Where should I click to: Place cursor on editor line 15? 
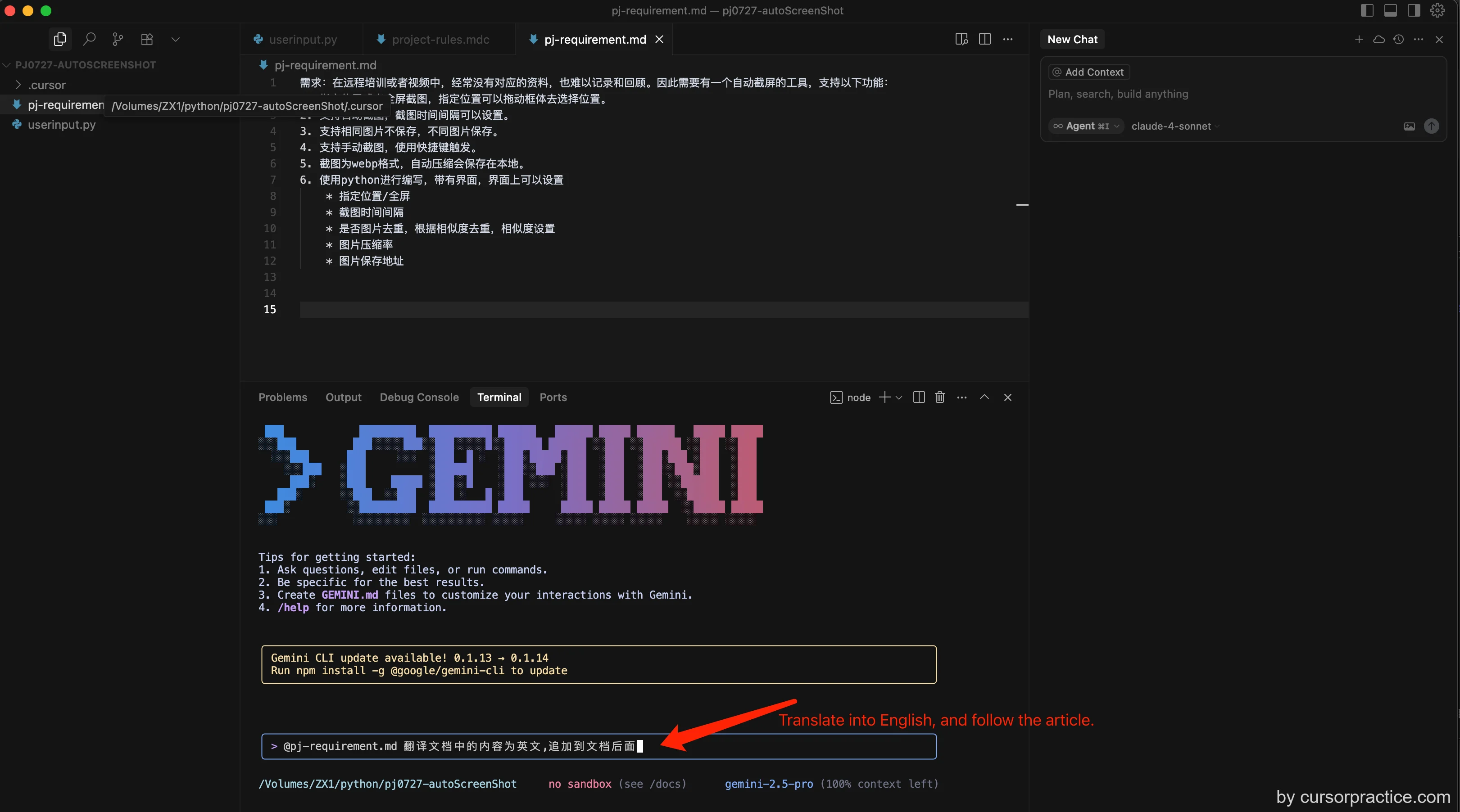663,309
